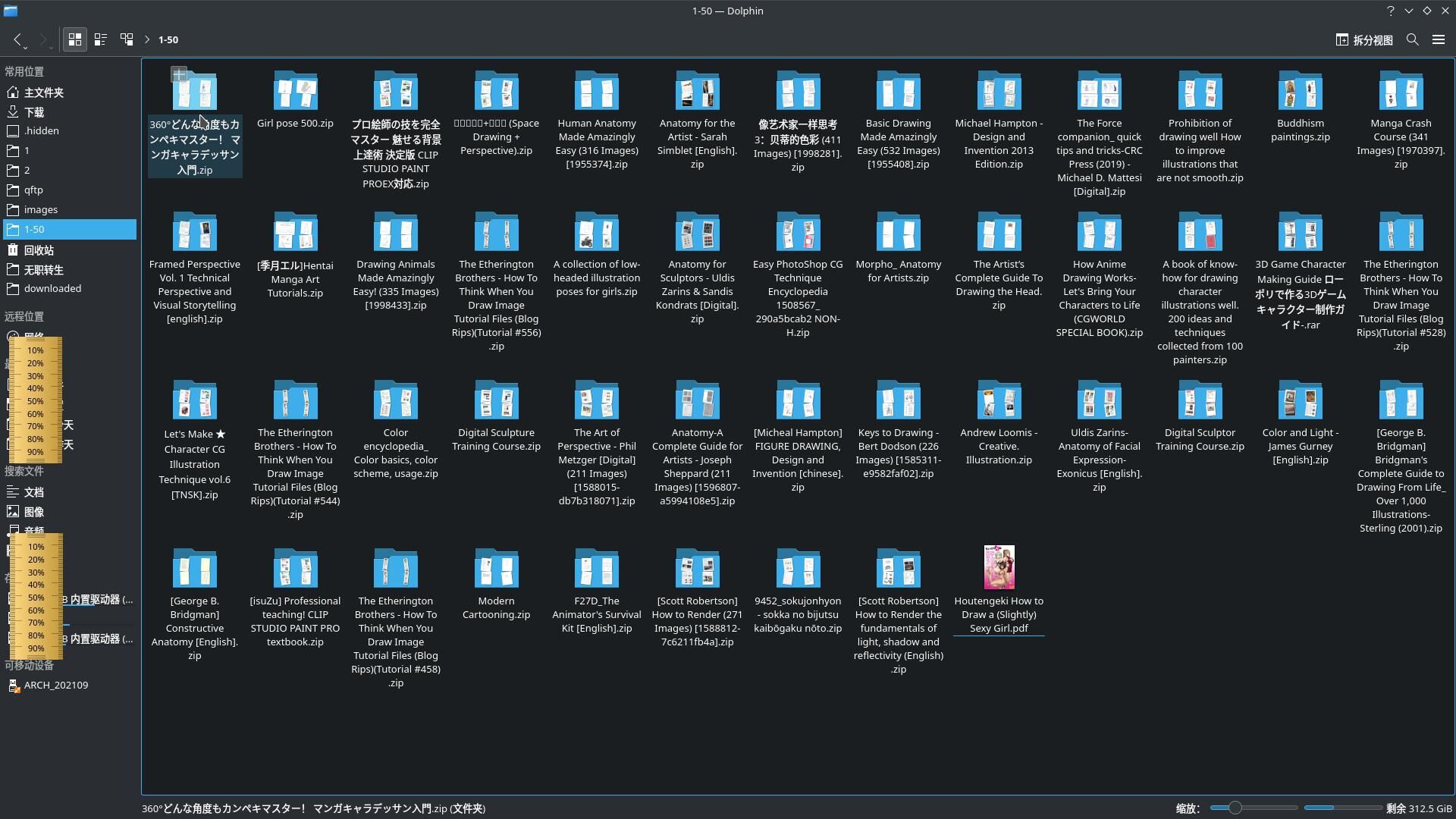Switch to Compact view mode
The height and width of the screenshot is (819, 1456).
click(100, 39)
